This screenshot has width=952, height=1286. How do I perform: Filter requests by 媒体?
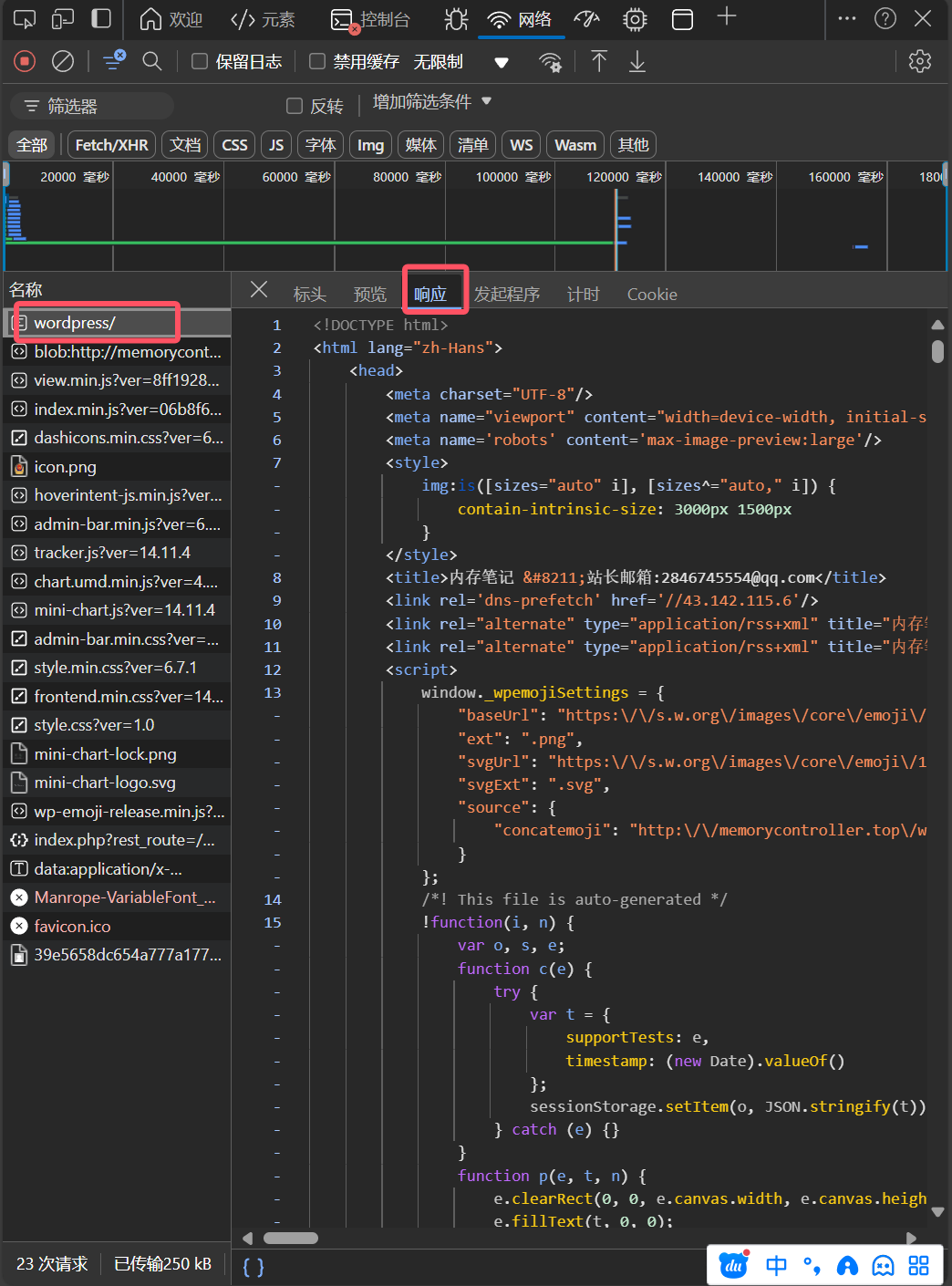(x=420, y=145)
